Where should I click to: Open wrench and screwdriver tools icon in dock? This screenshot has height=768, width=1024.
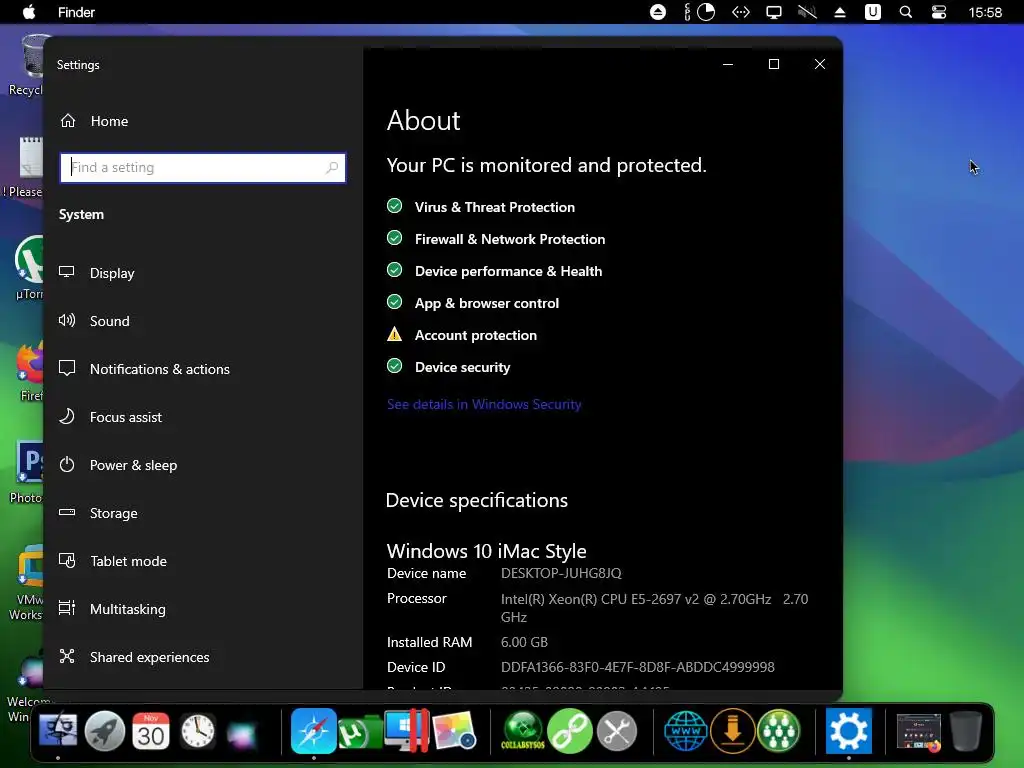coord(616,731)
